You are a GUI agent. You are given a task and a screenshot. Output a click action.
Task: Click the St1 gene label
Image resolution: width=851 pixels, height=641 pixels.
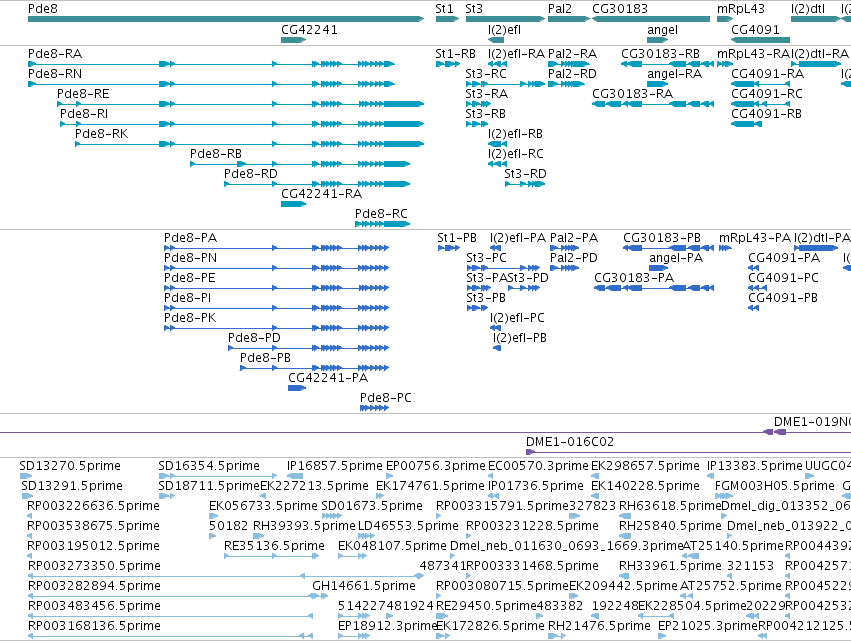click(444, 9)
